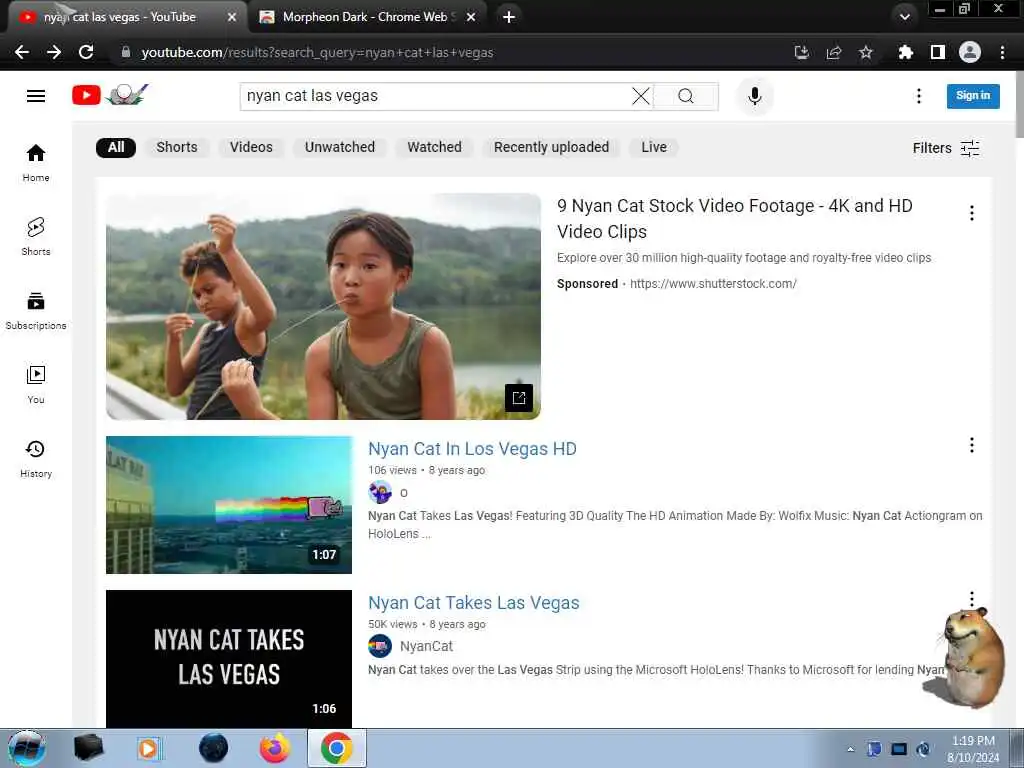Open the rainbow Nyan Cat video thumbnail
Viewport: 1024px width, 768px height.
(229, 505)
